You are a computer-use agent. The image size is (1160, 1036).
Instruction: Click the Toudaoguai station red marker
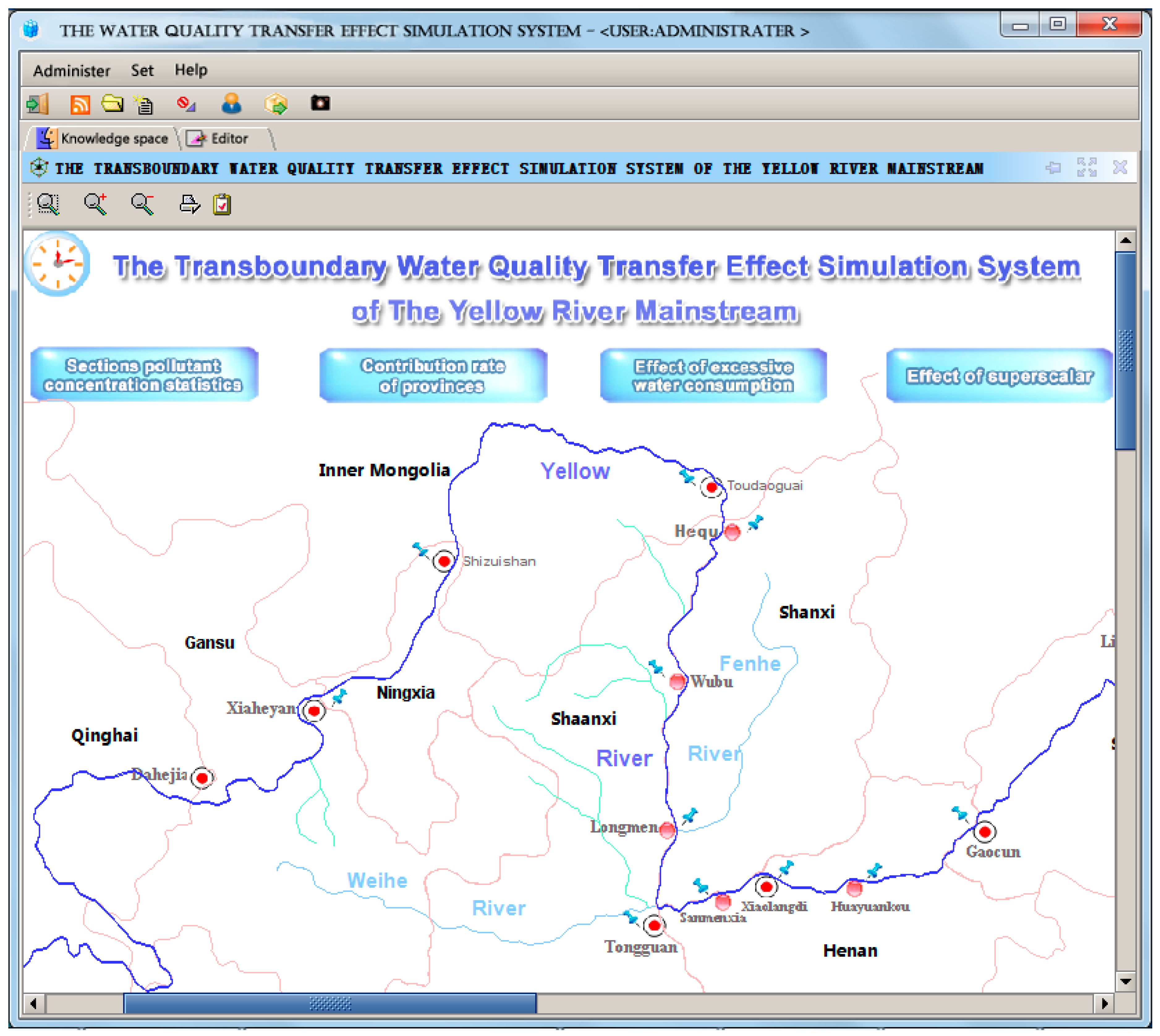[711, 487]
